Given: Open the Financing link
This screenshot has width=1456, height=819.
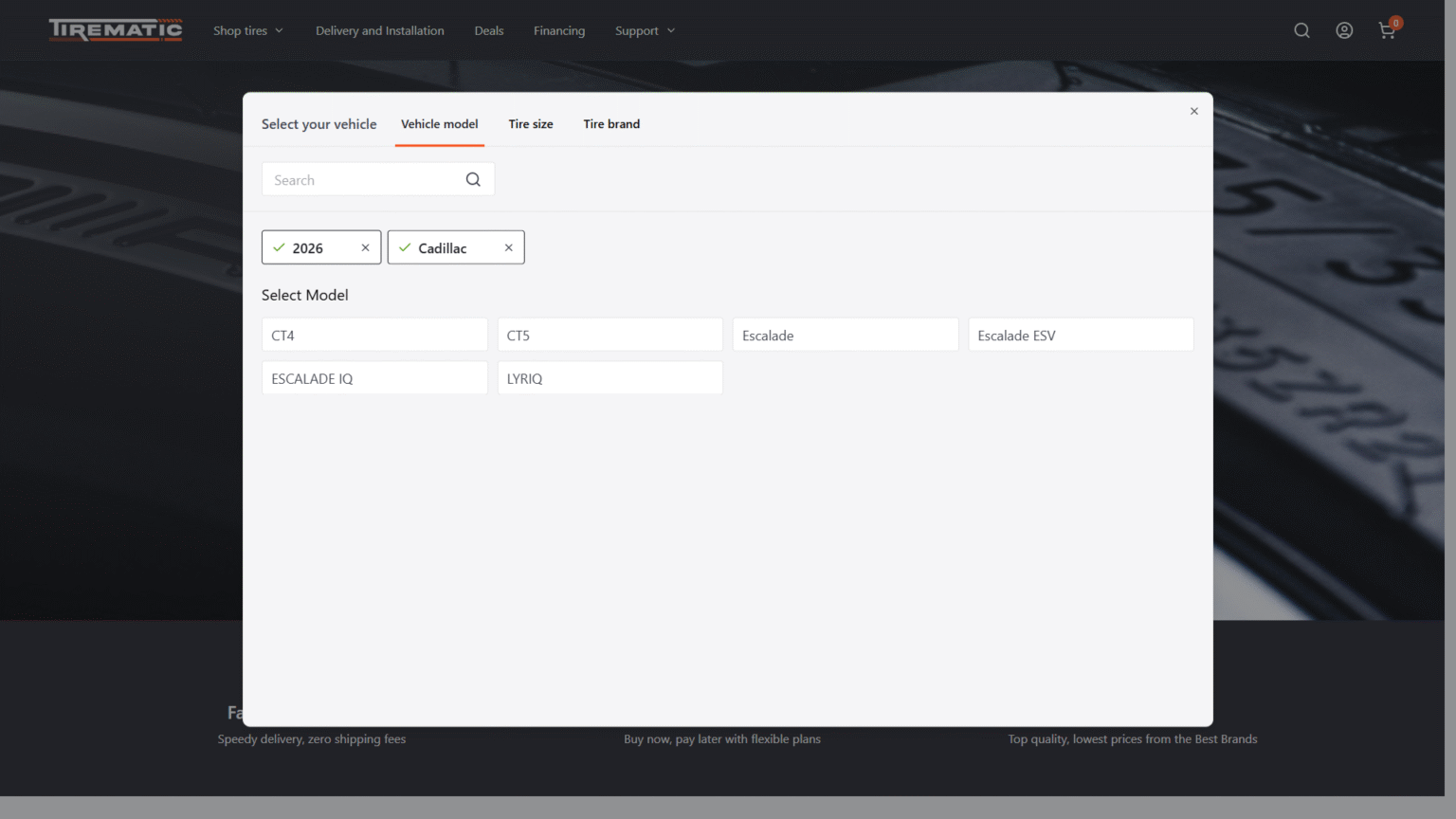Looking at the screenshot, I should click(x=559, y=30).
